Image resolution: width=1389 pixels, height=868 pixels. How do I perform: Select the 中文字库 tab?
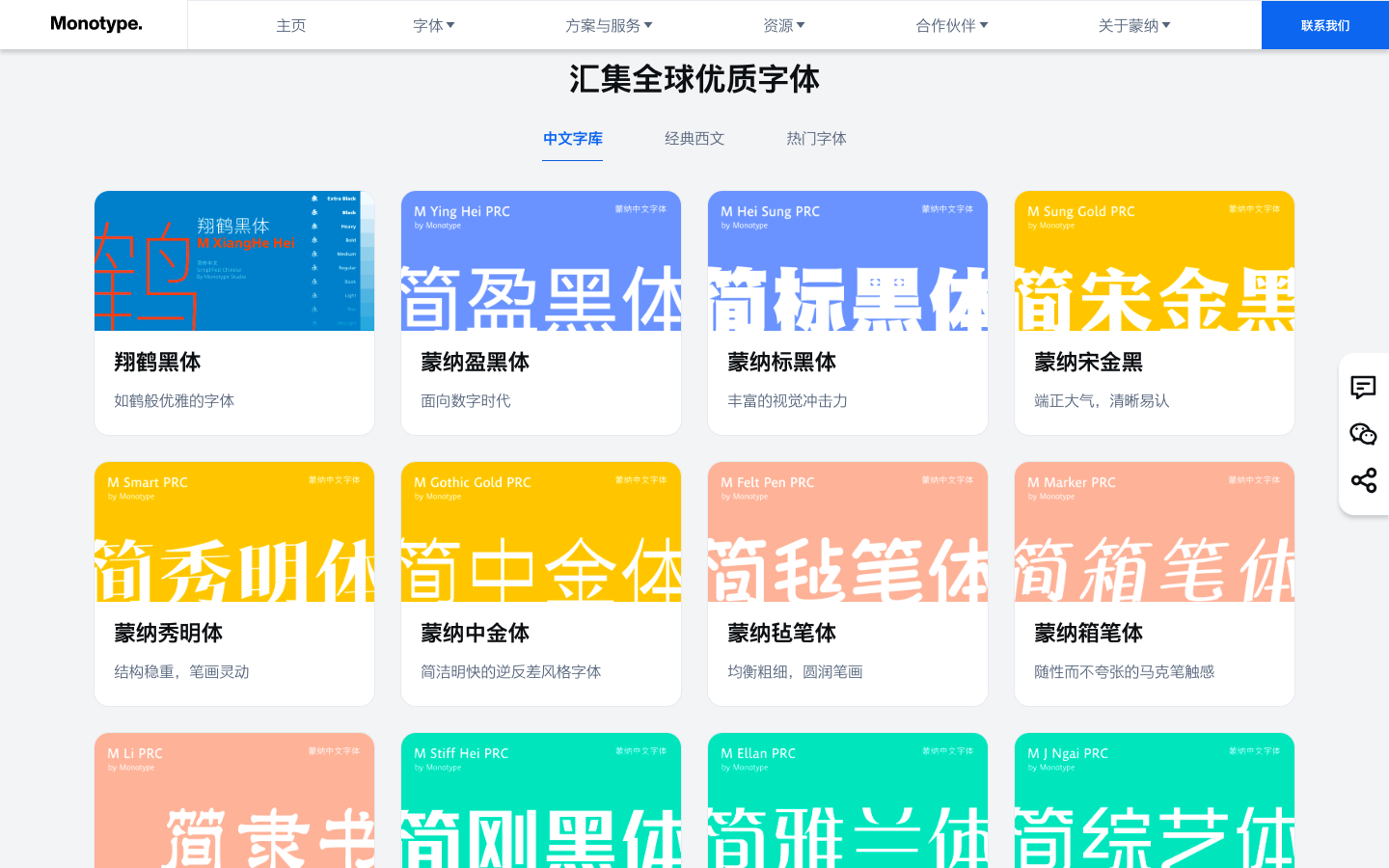[572, 139]
